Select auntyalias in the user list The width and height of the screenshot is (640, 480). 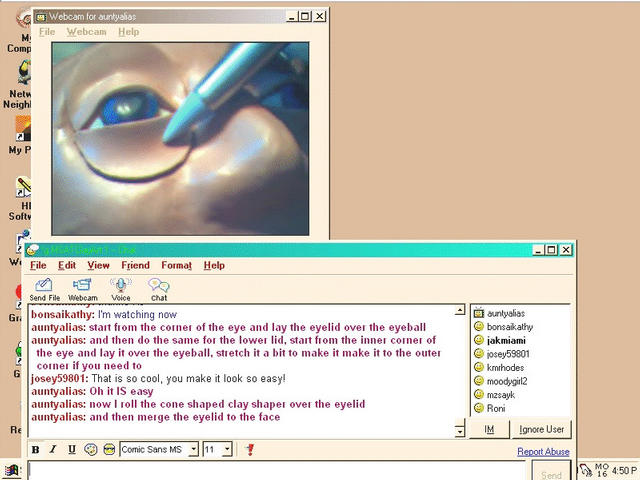(x=506, y=313)
